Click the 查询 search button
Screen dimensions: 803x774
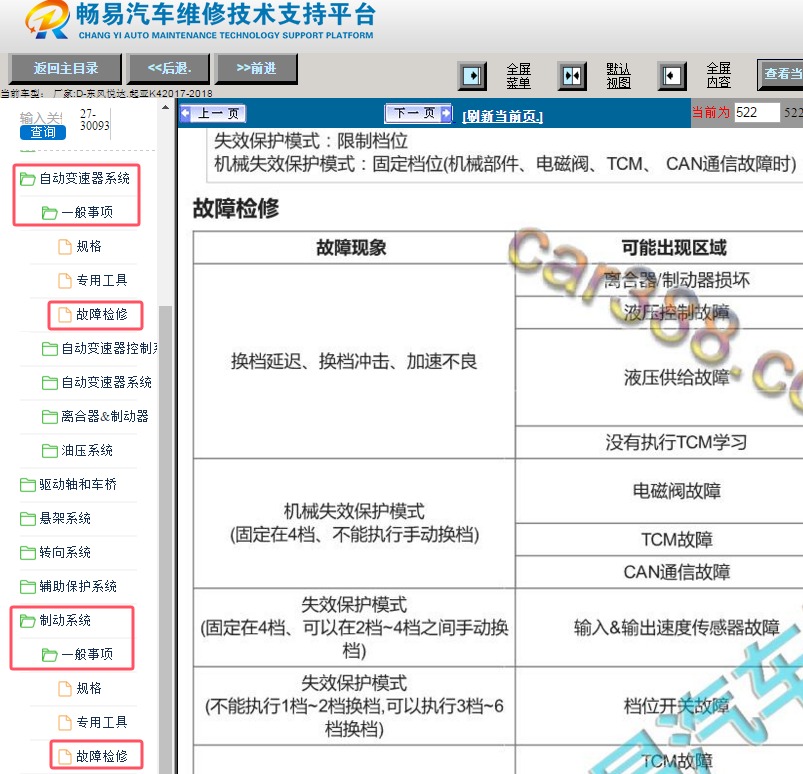click(x=43, y=132)
